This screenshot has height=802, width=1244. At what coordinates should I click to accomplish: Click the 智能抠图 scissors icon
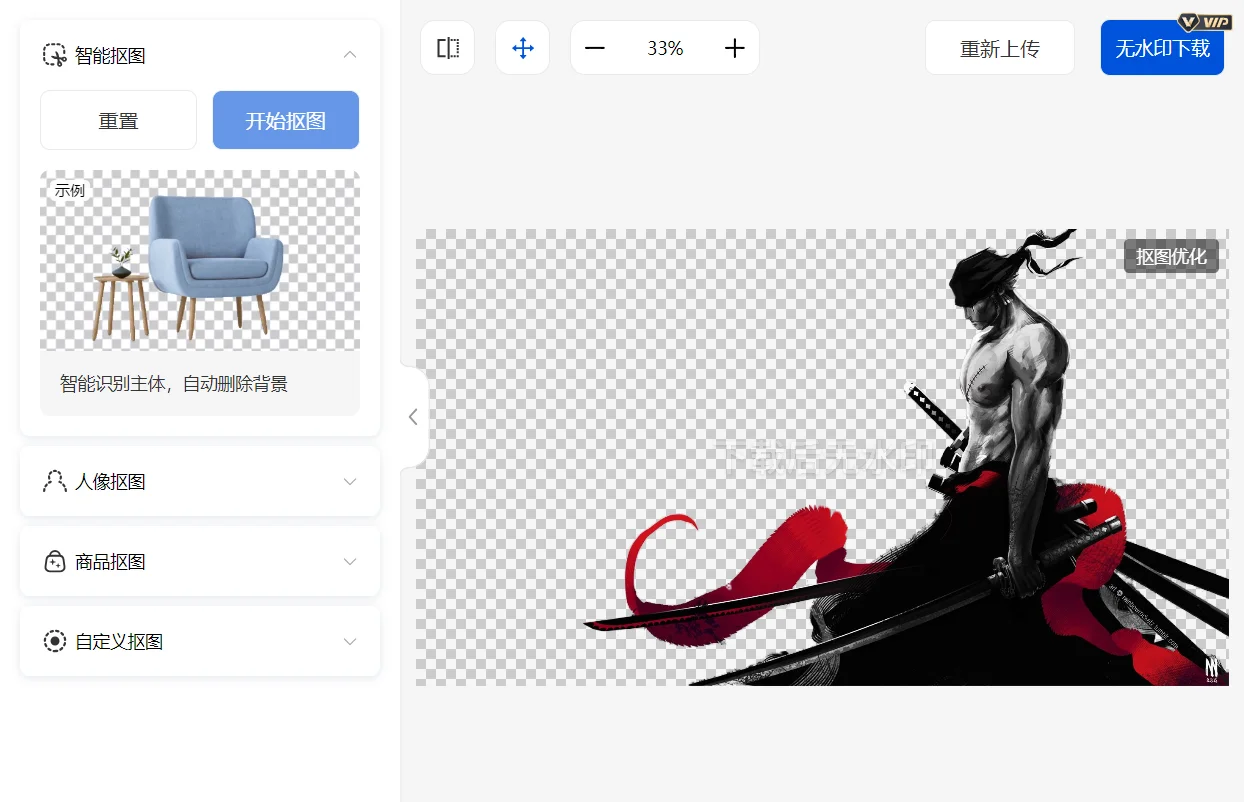tap(54, 55)
